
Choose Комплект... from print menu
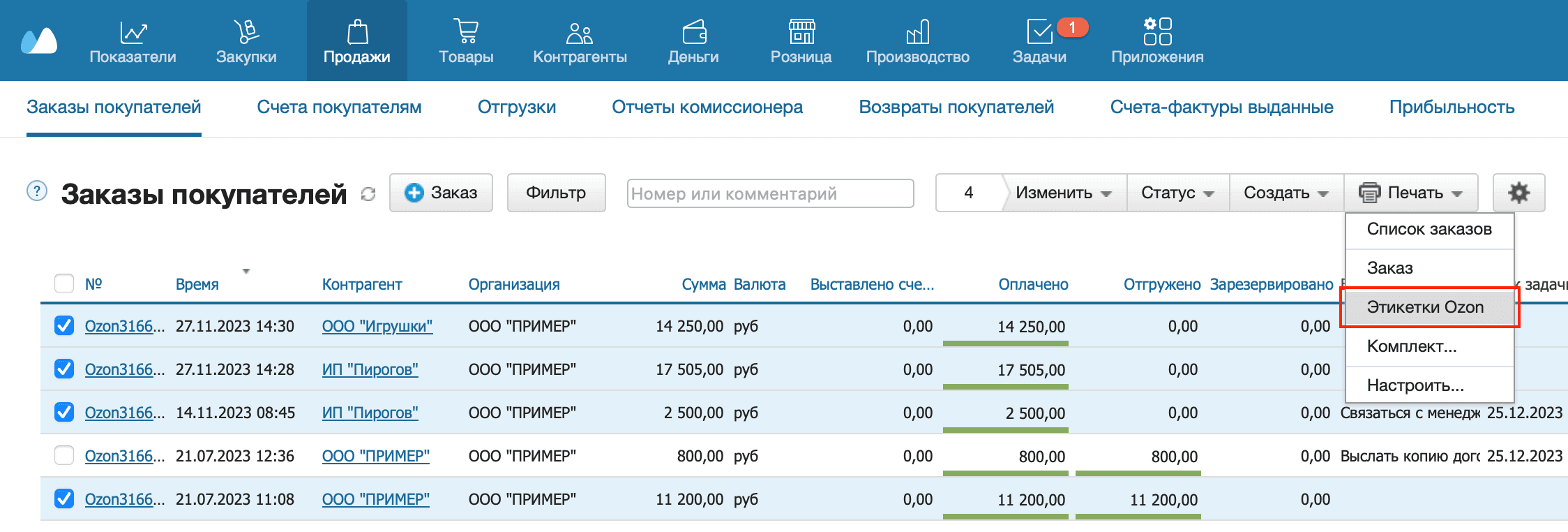tap(1429, 346)
